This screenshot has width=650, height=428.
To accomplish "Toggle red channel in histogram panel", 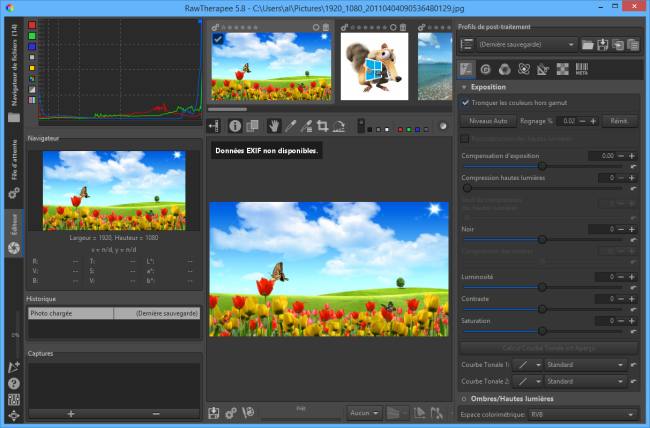I will (32, 25).
